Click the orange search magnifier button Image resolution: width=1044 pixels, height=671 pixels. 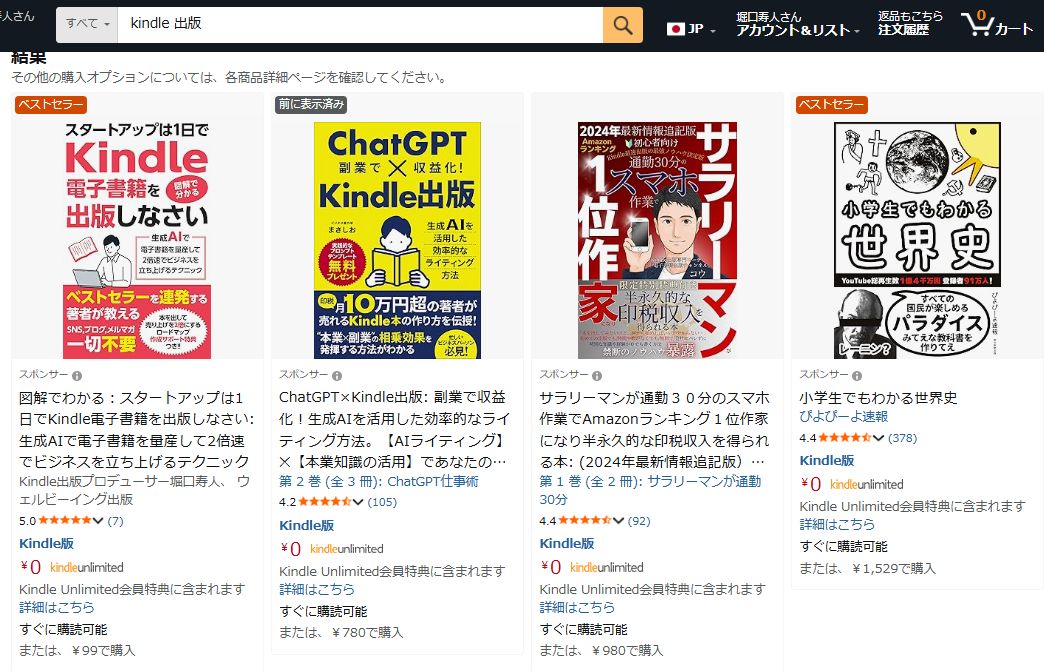(623, 25)
